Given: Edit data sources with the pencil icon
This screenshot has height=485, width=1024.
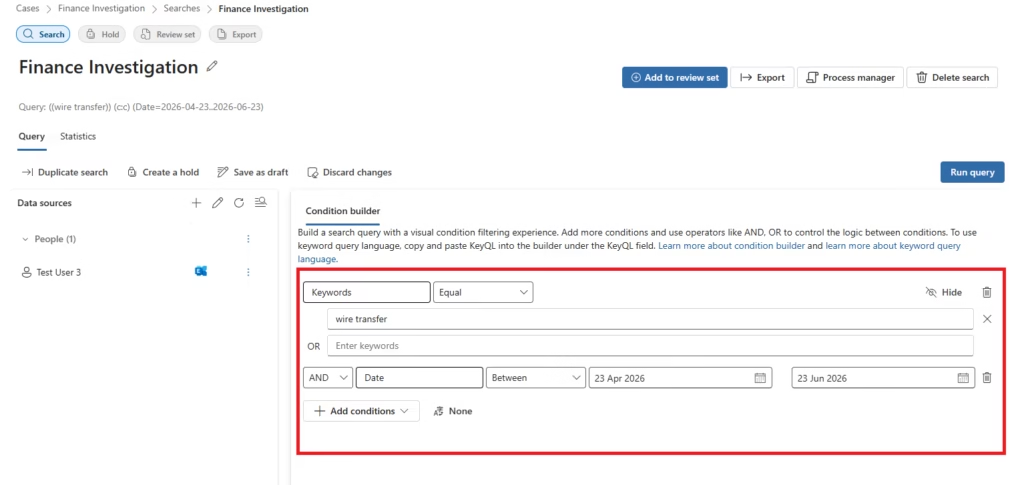Looking at the screenshot, I should tap(217, 203).
